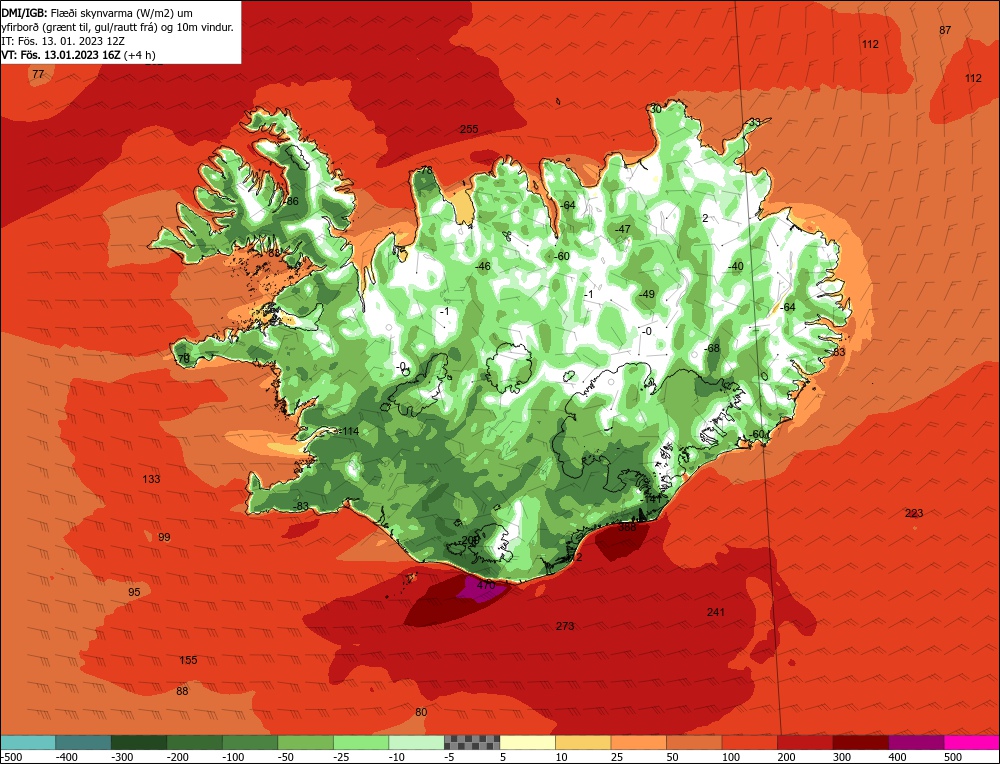
Task: Click the -40 value in east Iceland
Action: (x=735, y=266)
